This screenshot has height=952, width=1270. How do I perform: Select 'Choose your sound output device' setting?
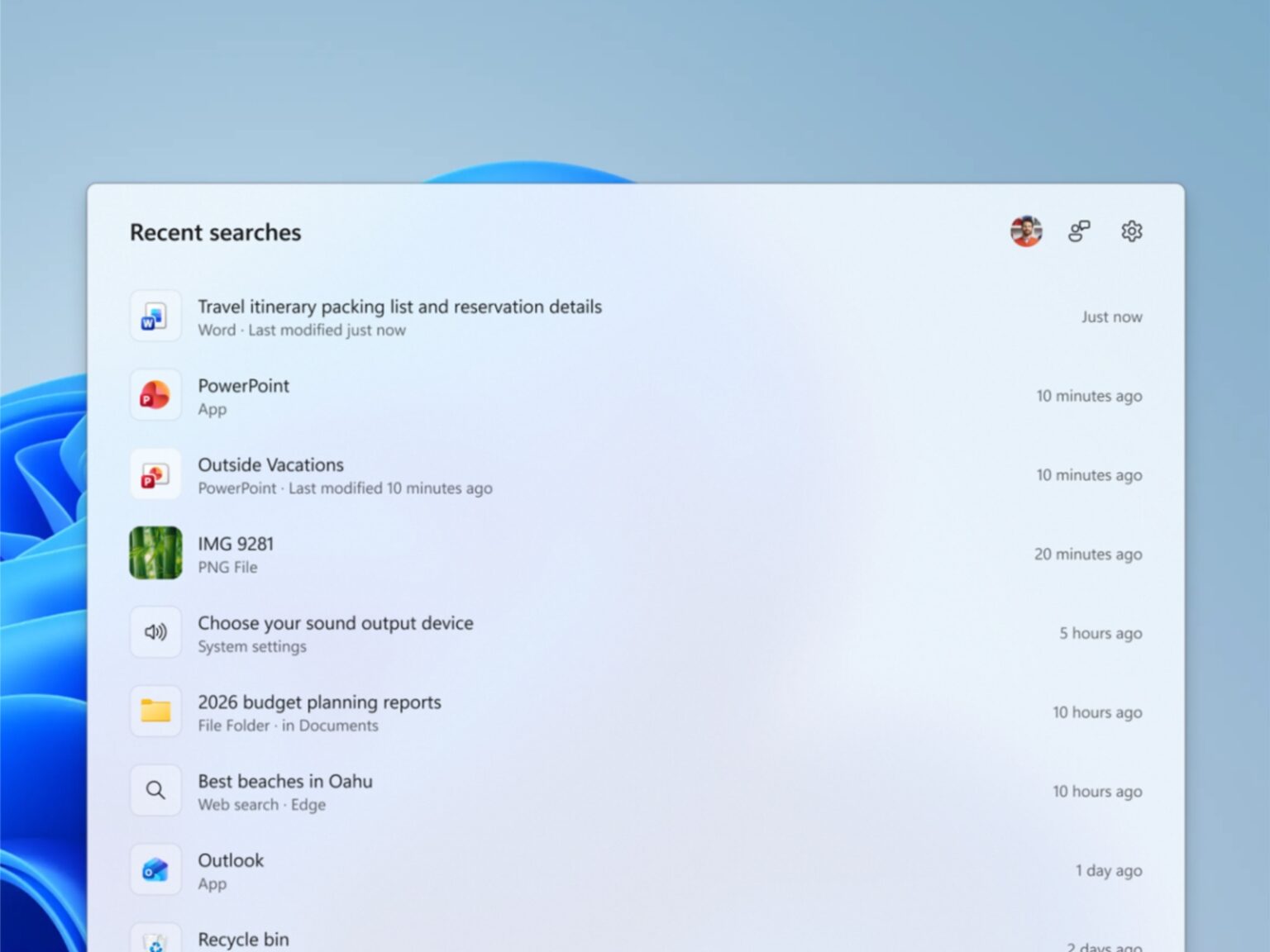coord(336,623)
